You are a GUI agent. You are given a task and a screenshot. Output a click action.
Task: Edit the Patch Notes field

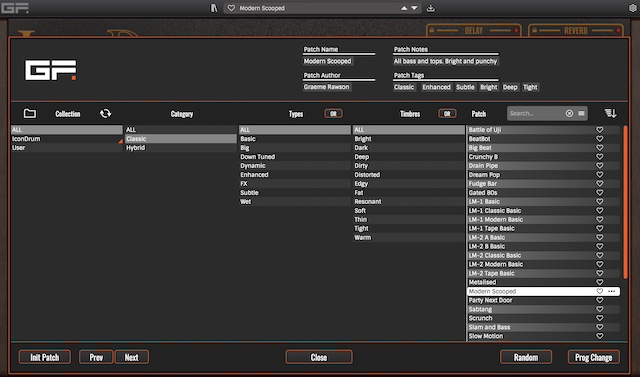(446, 61)
